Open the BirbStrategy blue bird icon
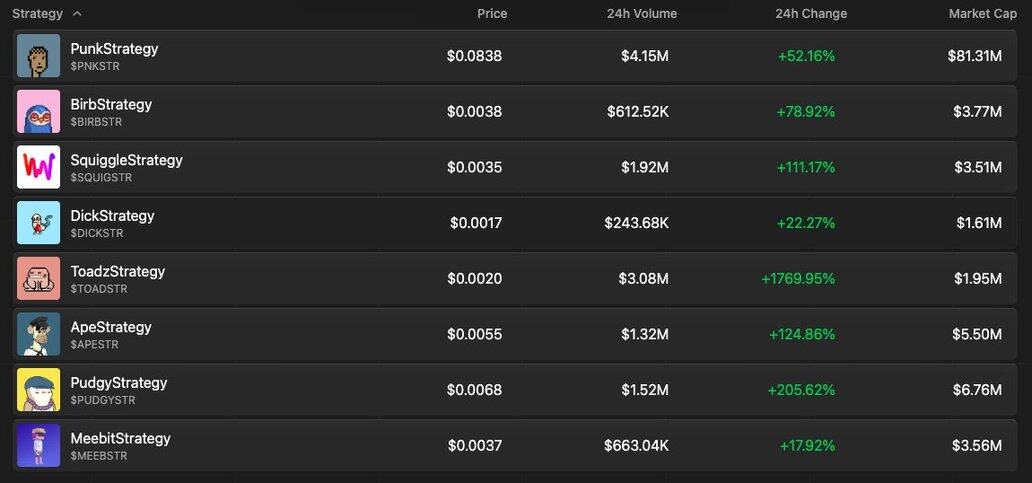Screen dimensions: 1032x483 coord(38,111)
